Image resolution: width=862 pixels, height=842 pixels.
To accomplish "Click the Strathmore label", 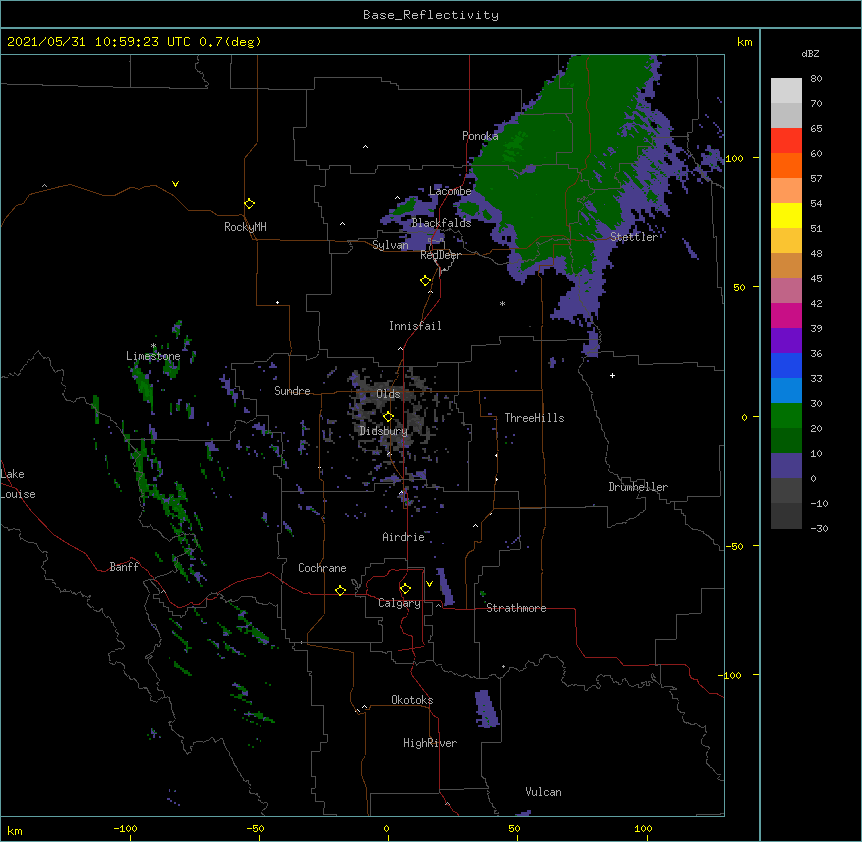I will click(516, 608).
